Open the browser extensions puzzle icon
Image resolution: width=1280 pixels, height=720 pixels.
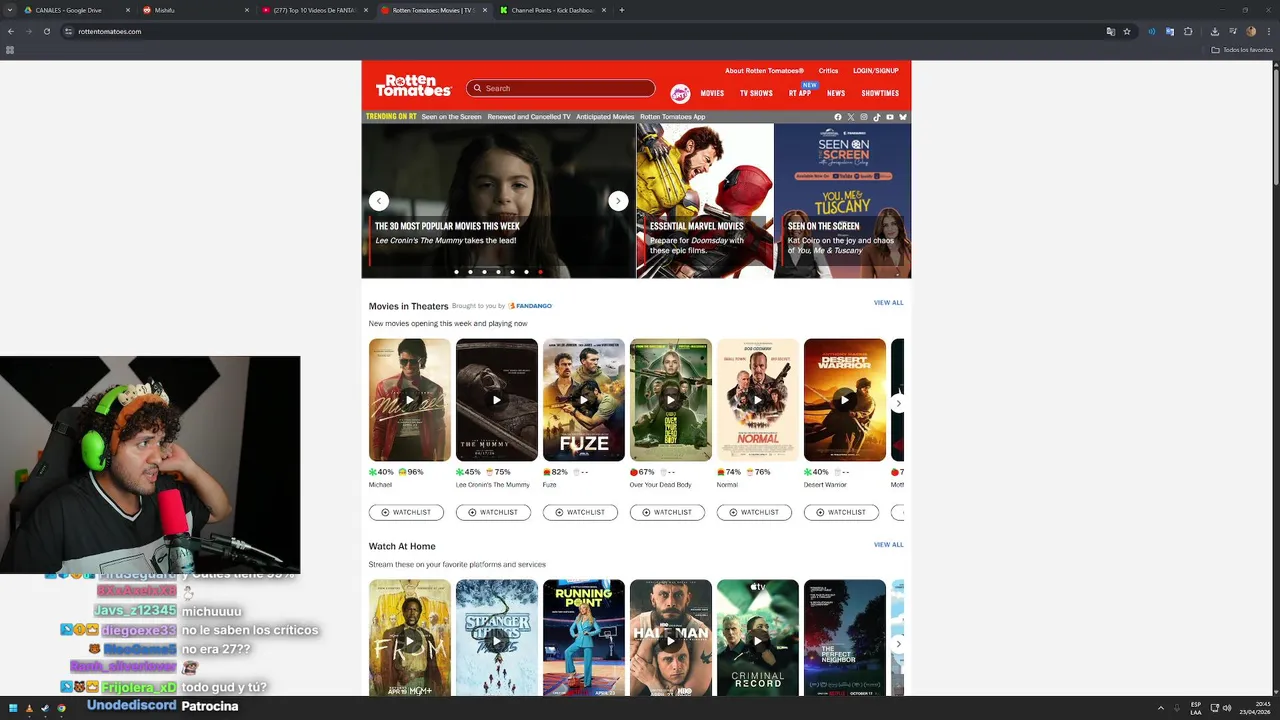pyautogui.click(x=1188, y=31)
